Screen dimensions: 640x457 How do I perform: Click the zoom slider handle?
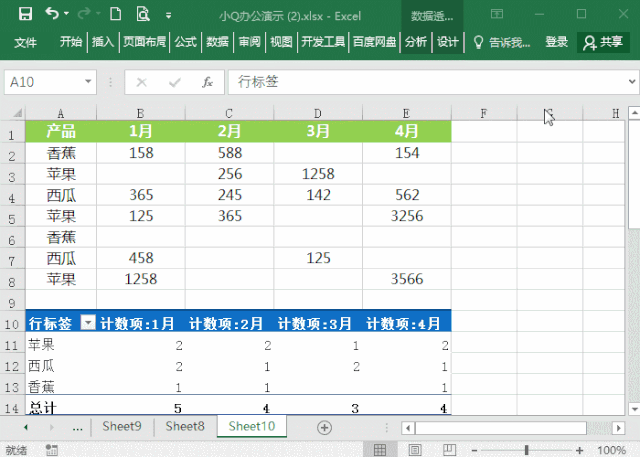tap(527, 450)
